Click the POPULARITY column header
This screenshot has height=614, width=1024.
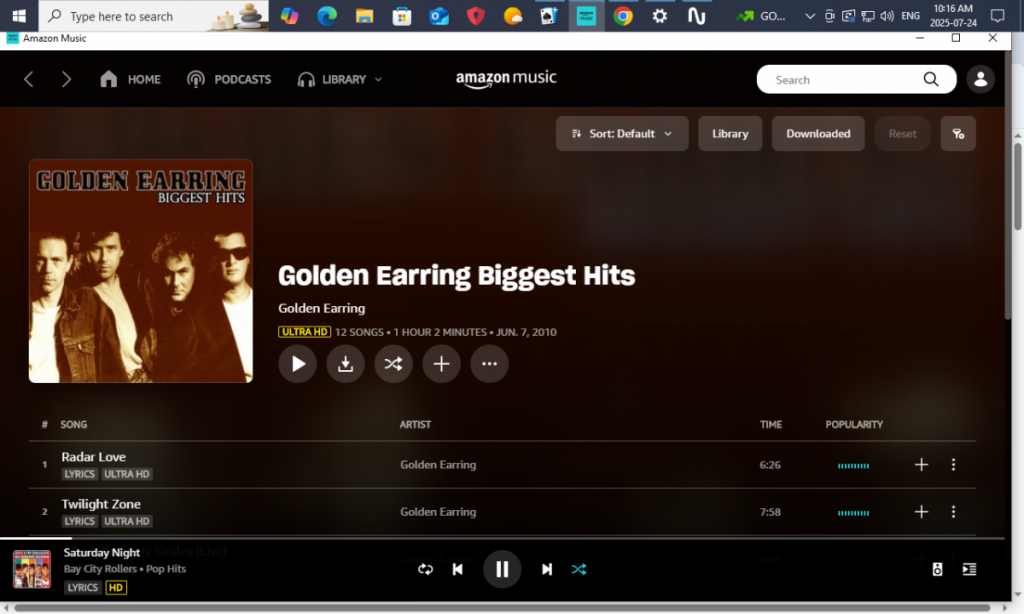point(854,425)
